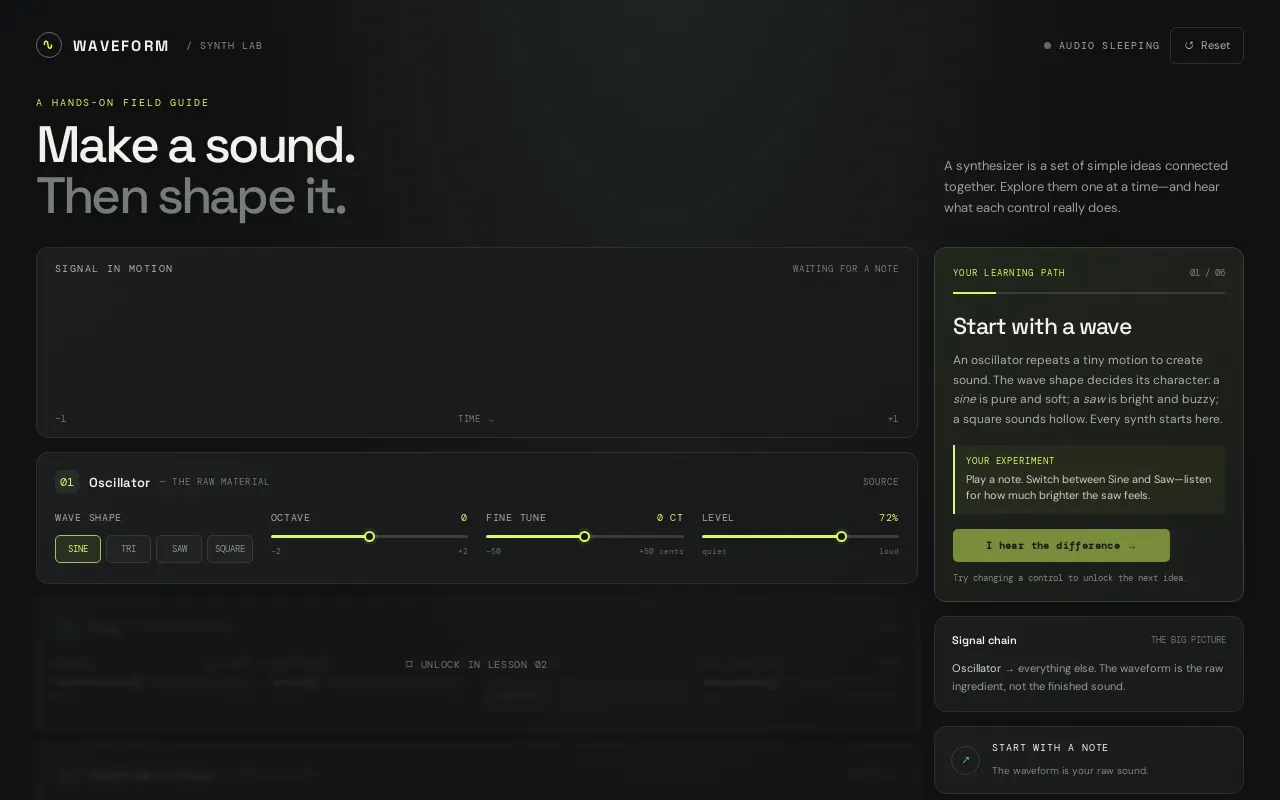Click the '0 CT' fine tune value
The image size is (1280, 800).
pos(670,518)
